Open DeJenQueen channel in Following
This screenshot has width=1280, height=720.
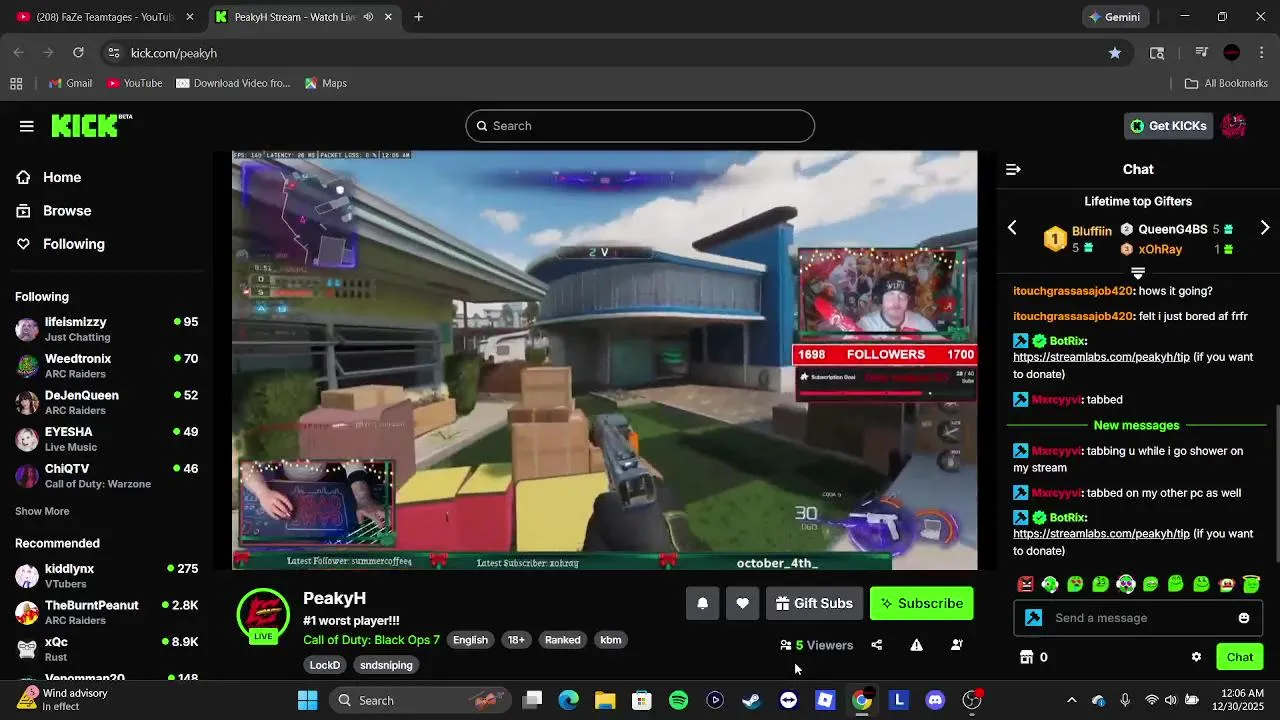(106, 402)
